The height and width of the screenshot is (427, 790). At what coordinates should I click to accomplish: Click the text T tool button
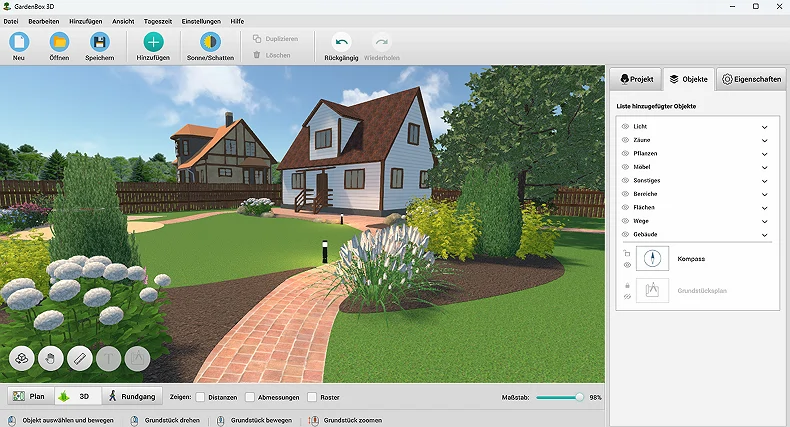[x=108, y=359]
